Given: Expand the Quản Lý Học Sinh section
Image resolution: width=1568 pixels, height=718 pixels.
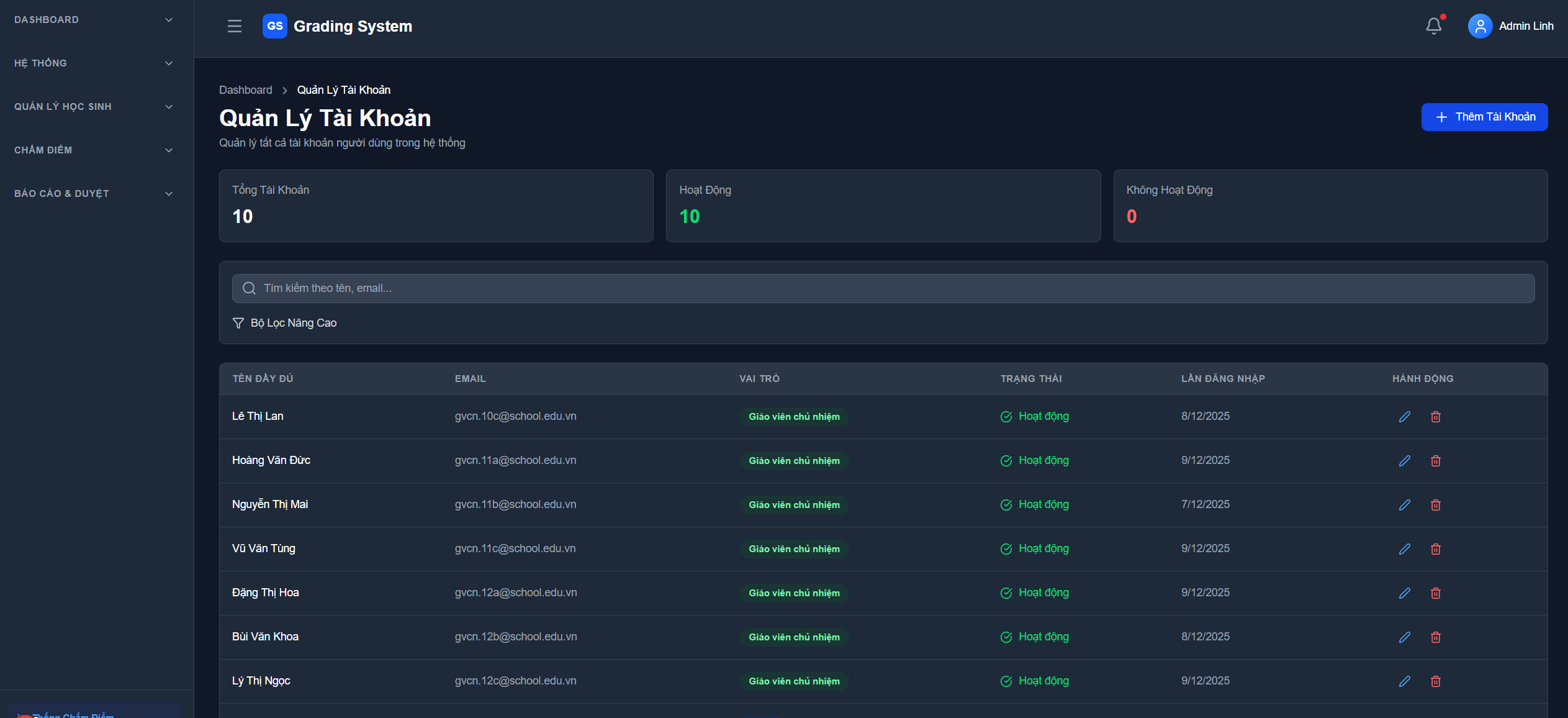Looking at the screenshot, I should click(x=93, y=107).
